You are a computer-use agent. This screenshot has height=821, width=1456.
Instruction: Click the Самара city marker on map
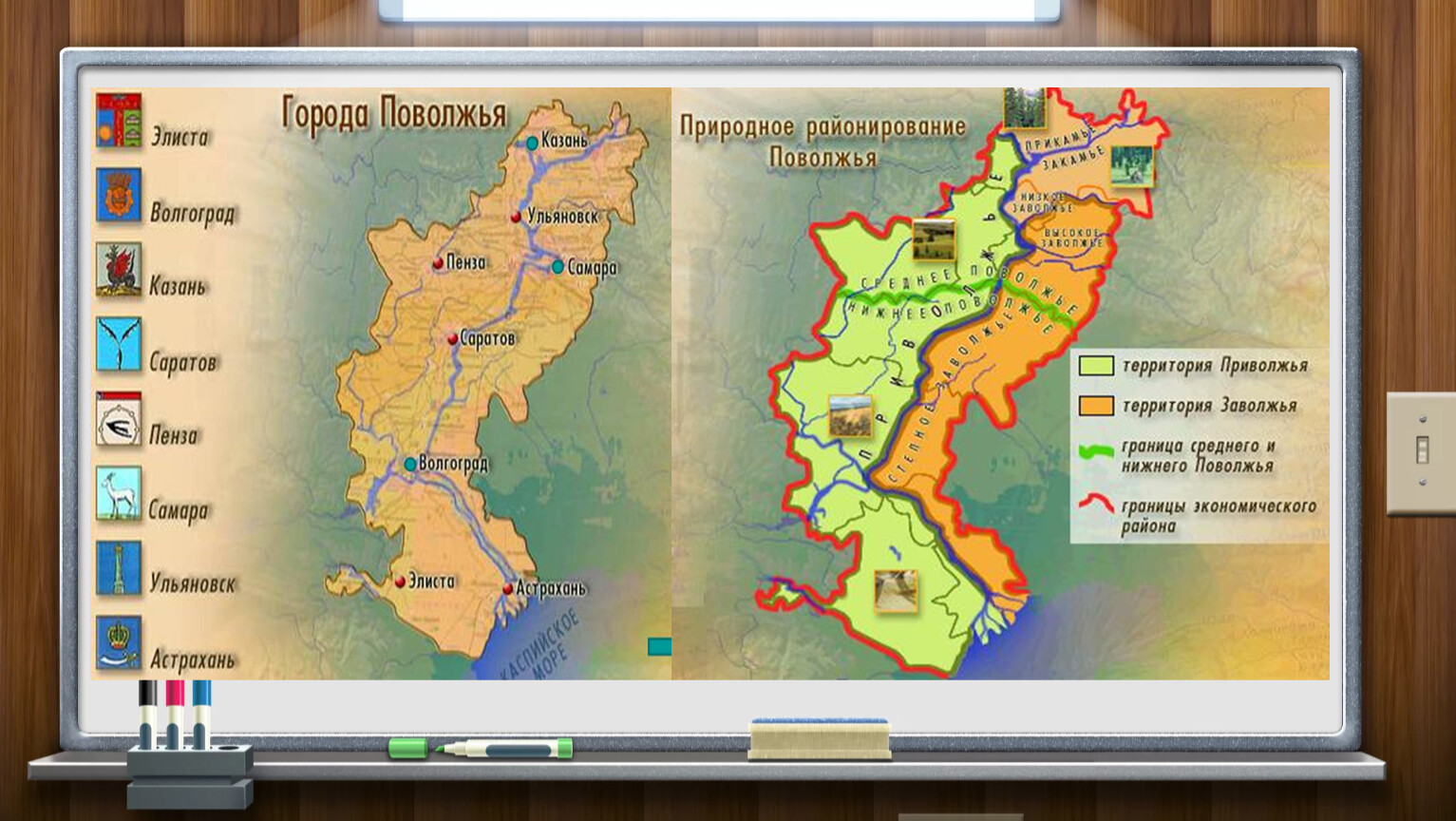(558, 267)
